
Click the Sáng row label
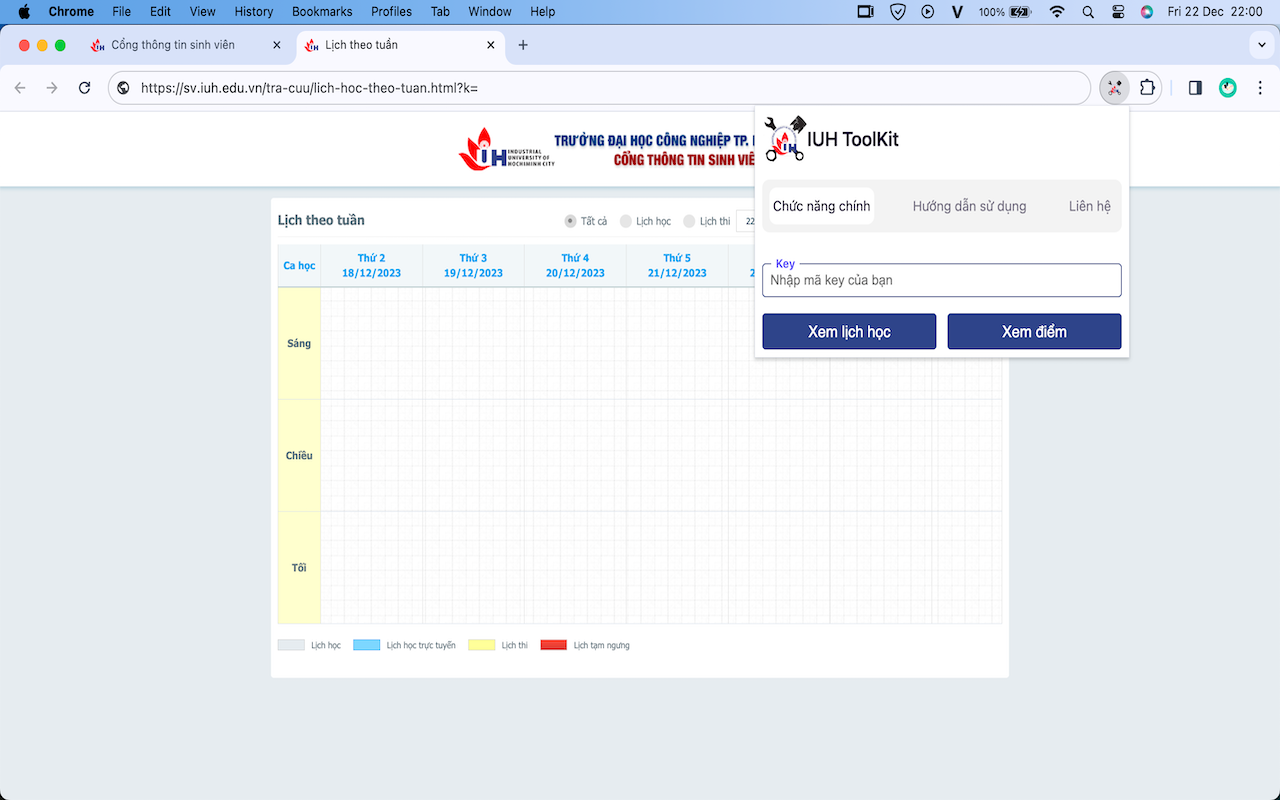pos(299,344)
